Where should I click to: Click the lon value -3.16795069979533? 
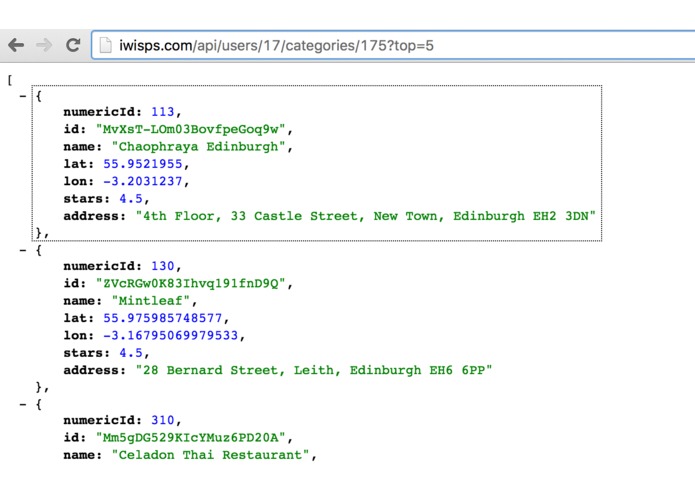(x=171, y=335)
